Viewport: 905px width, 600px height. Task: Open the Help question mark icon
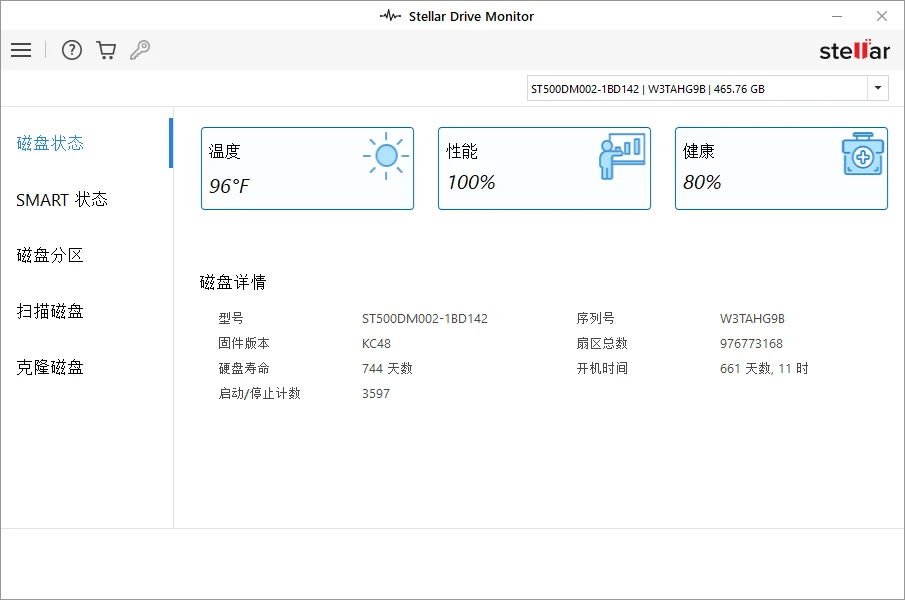tap(71, 50)
